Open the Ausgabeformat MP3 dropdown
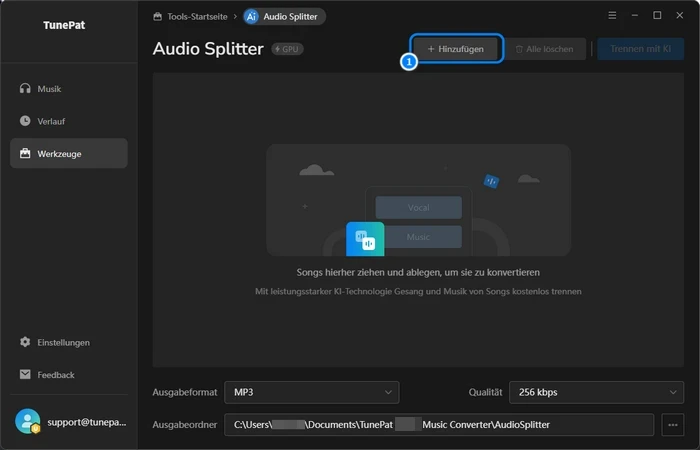Viewport: 700px width, 450px height. pos(312,392)
